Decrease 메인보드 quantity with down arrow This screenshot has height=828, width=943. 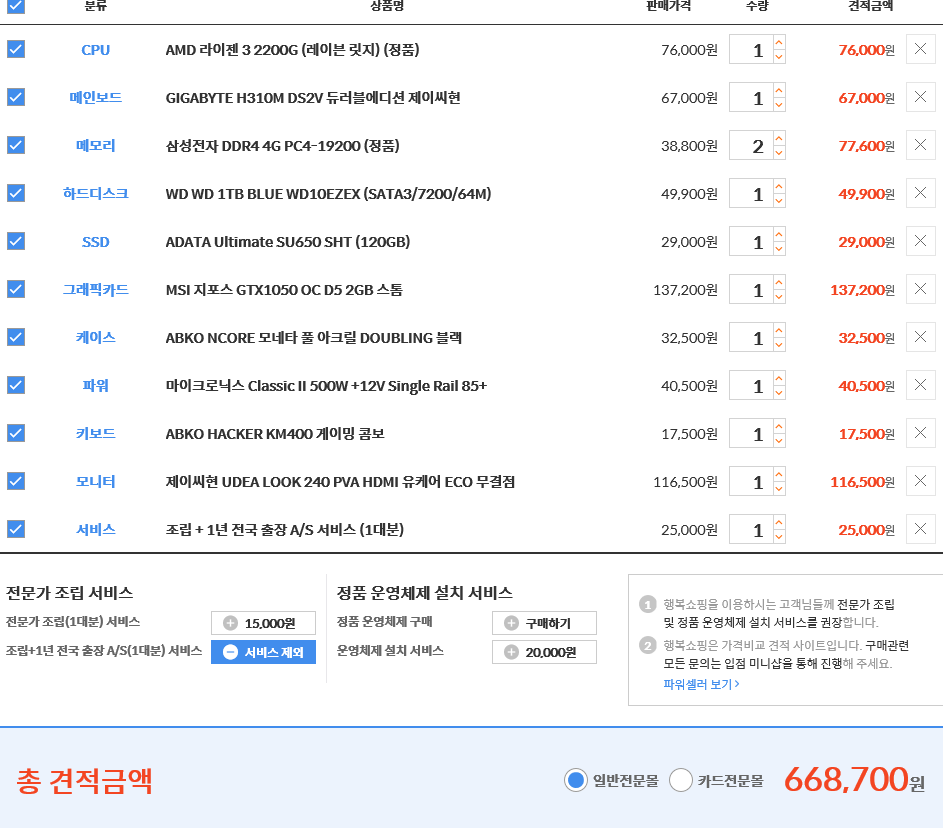click(779, 105)
